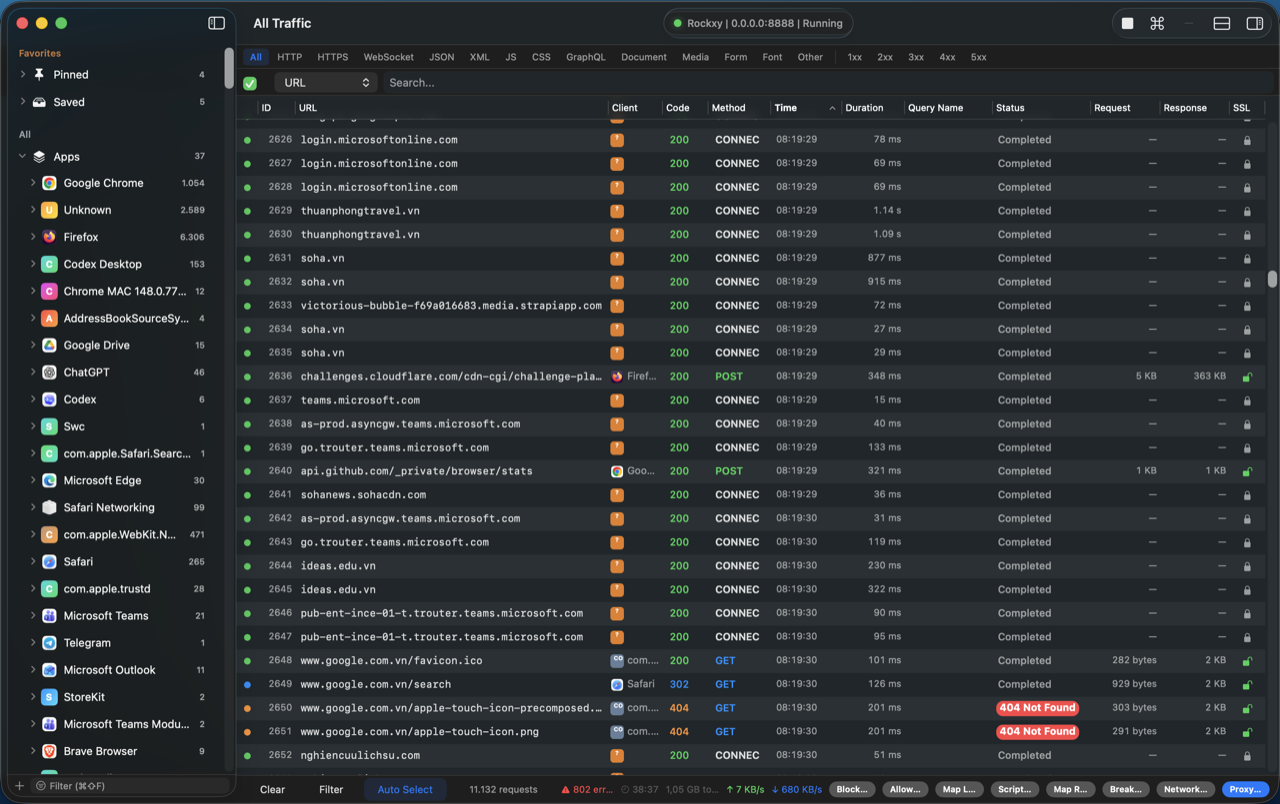Click the Firefox client icon on row 2636
This screenshot has width=1280, height=804.
click(x=617, y=376)
